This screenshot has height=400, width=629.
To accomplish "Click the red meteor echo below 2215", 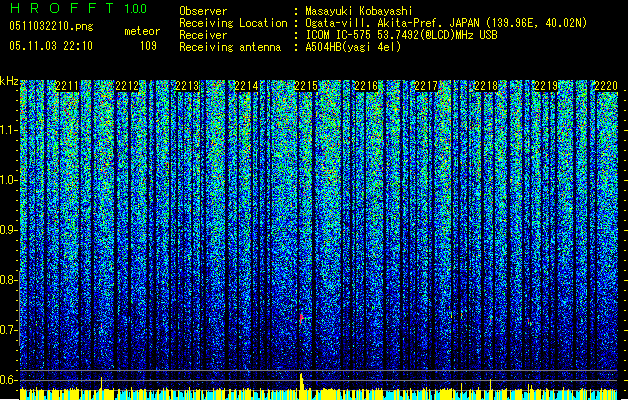I will 301,319.
